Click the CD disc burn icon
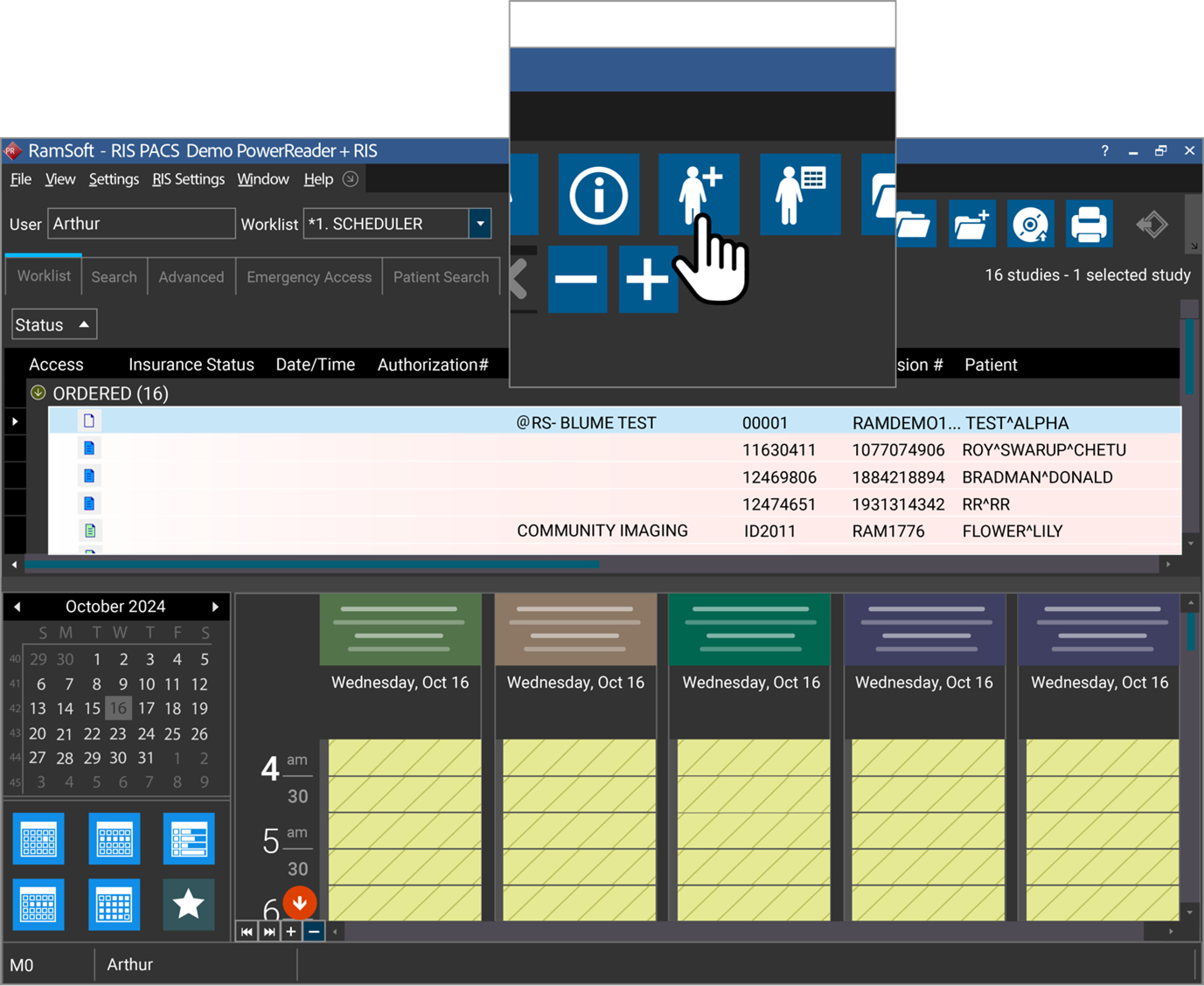Viewport: 1204px width, 986px height. [1030, 225]
